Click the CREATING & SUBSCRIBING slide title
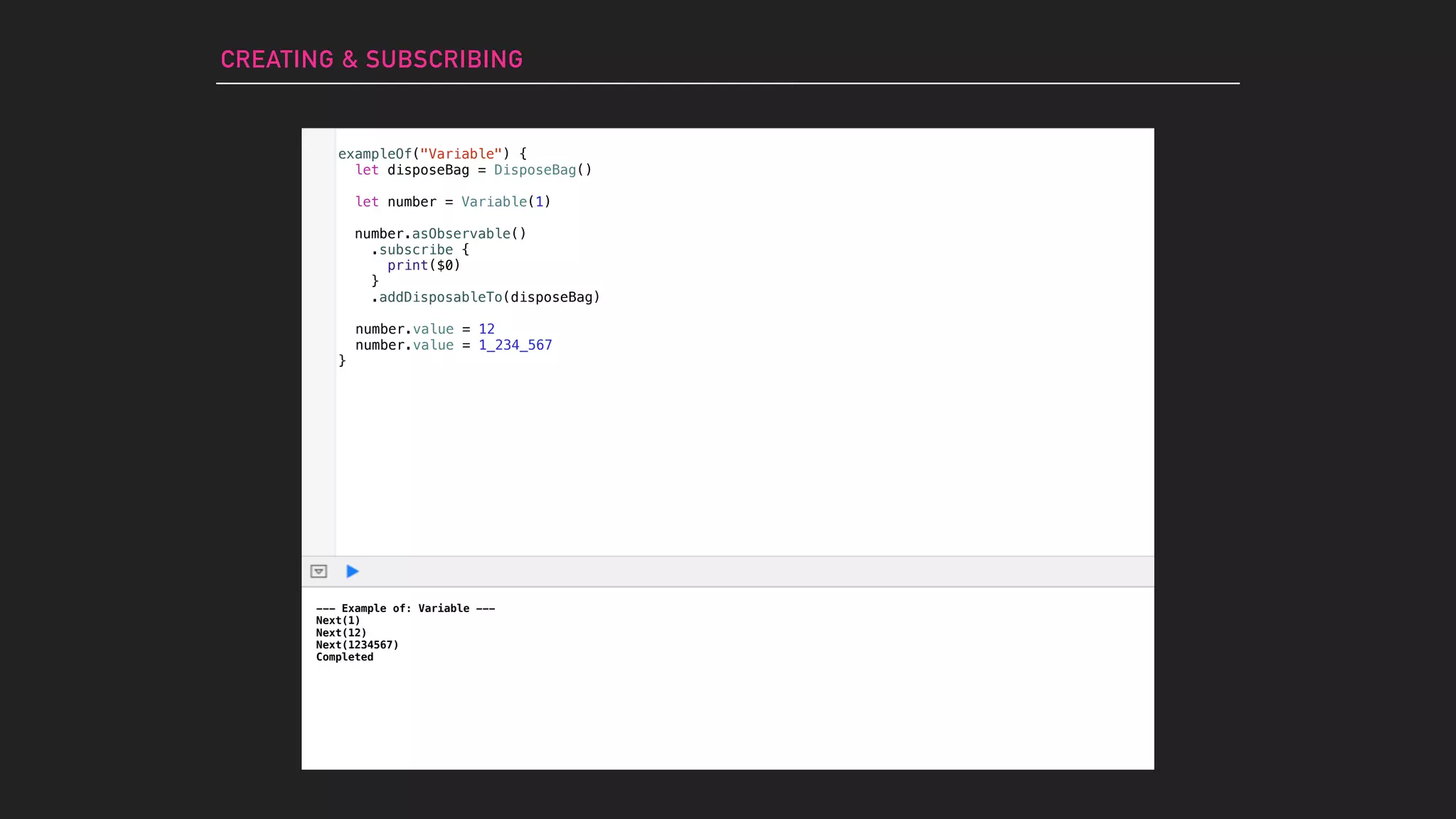 coord(371,60)
